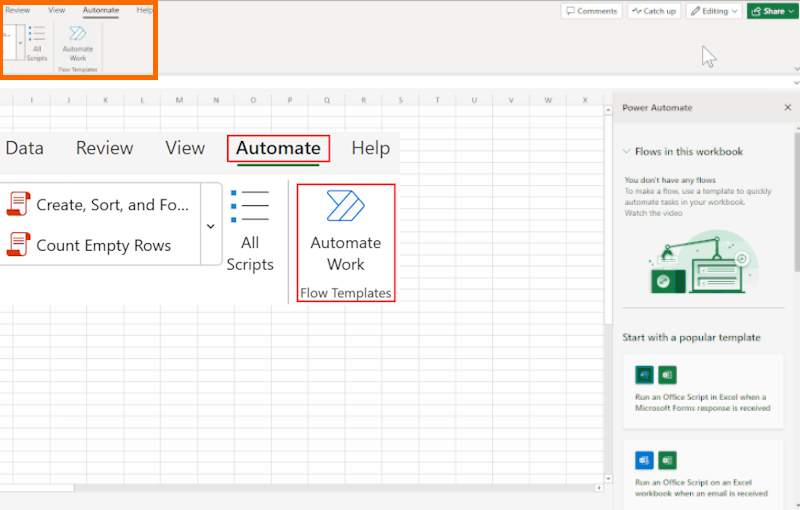The width and height of the screenshot is (800, 510).
Task: Open the Watch the video link
Action: point(654,213)
